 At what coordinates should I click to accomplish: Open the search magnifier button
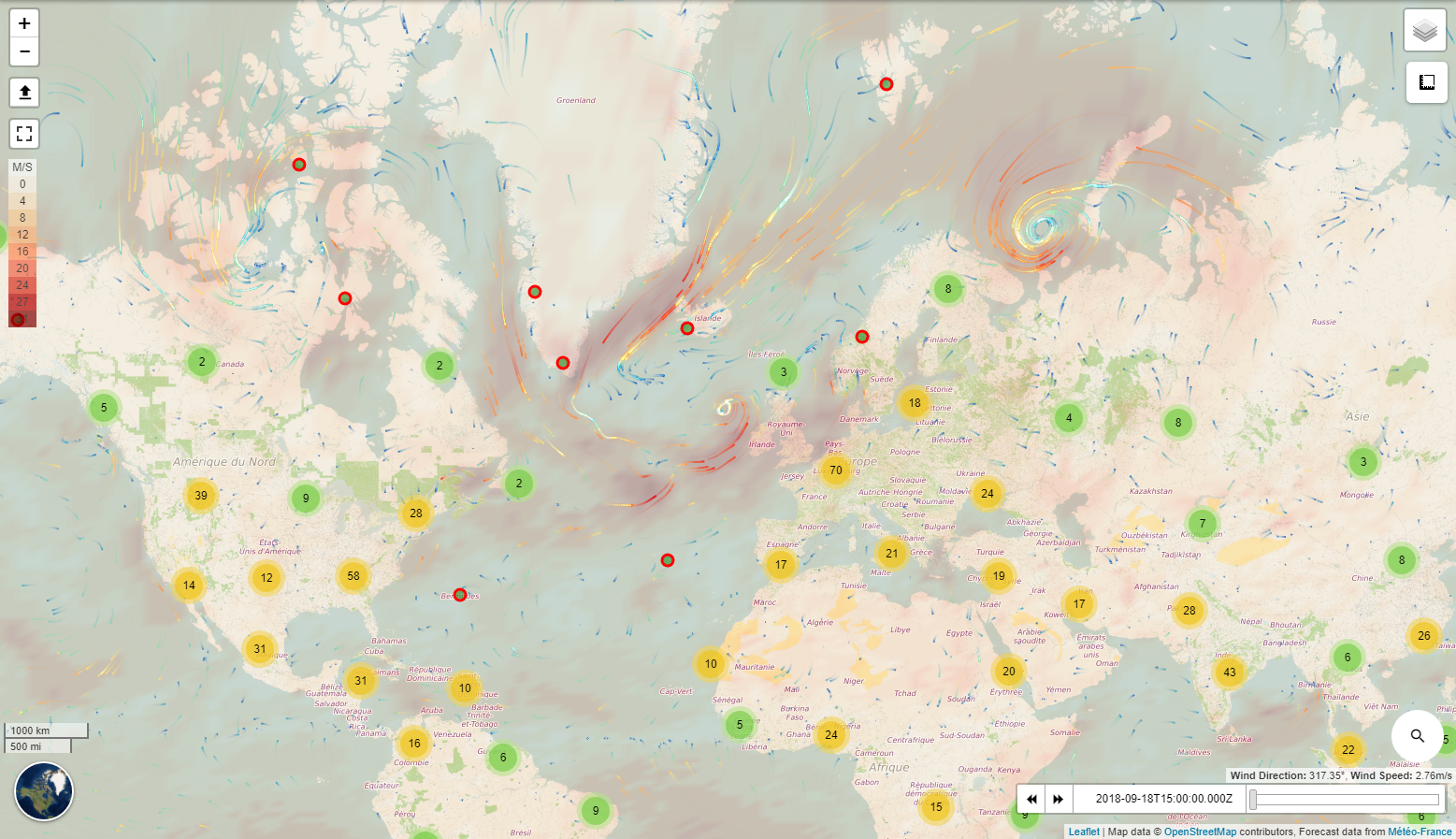[x=1418, y=736]
